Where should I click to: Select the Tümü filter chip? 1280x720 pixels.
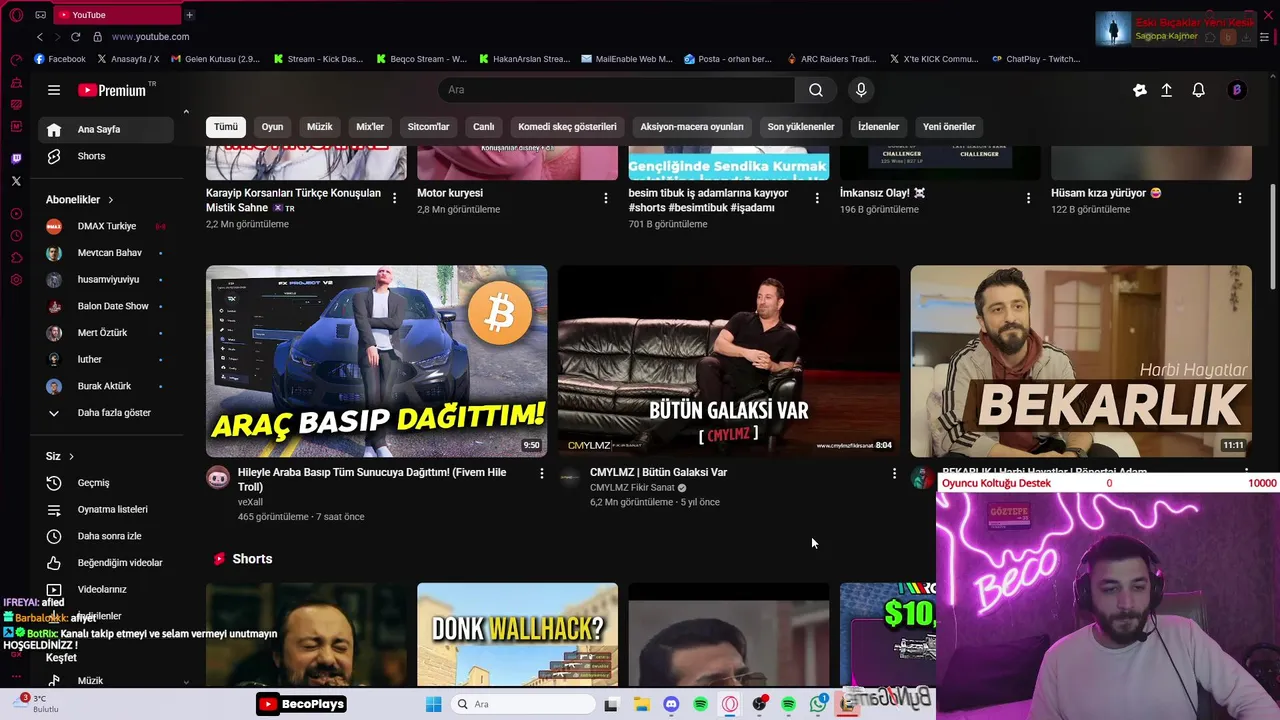[x=226, y=127]
